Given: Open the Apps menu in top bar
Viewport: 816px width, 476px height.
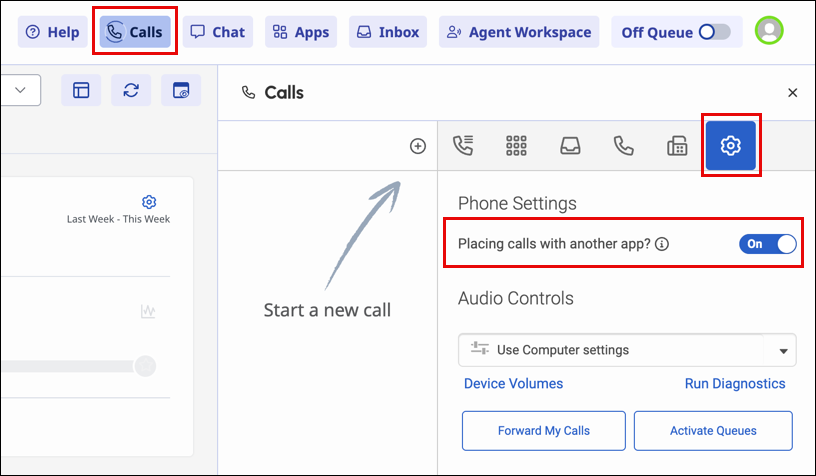Looking at the screenshot, I should [301, 32].
